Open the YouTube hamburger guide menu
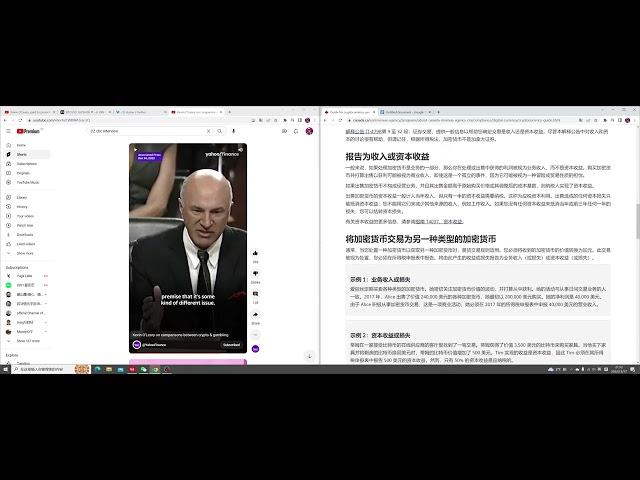 point(8,131)
